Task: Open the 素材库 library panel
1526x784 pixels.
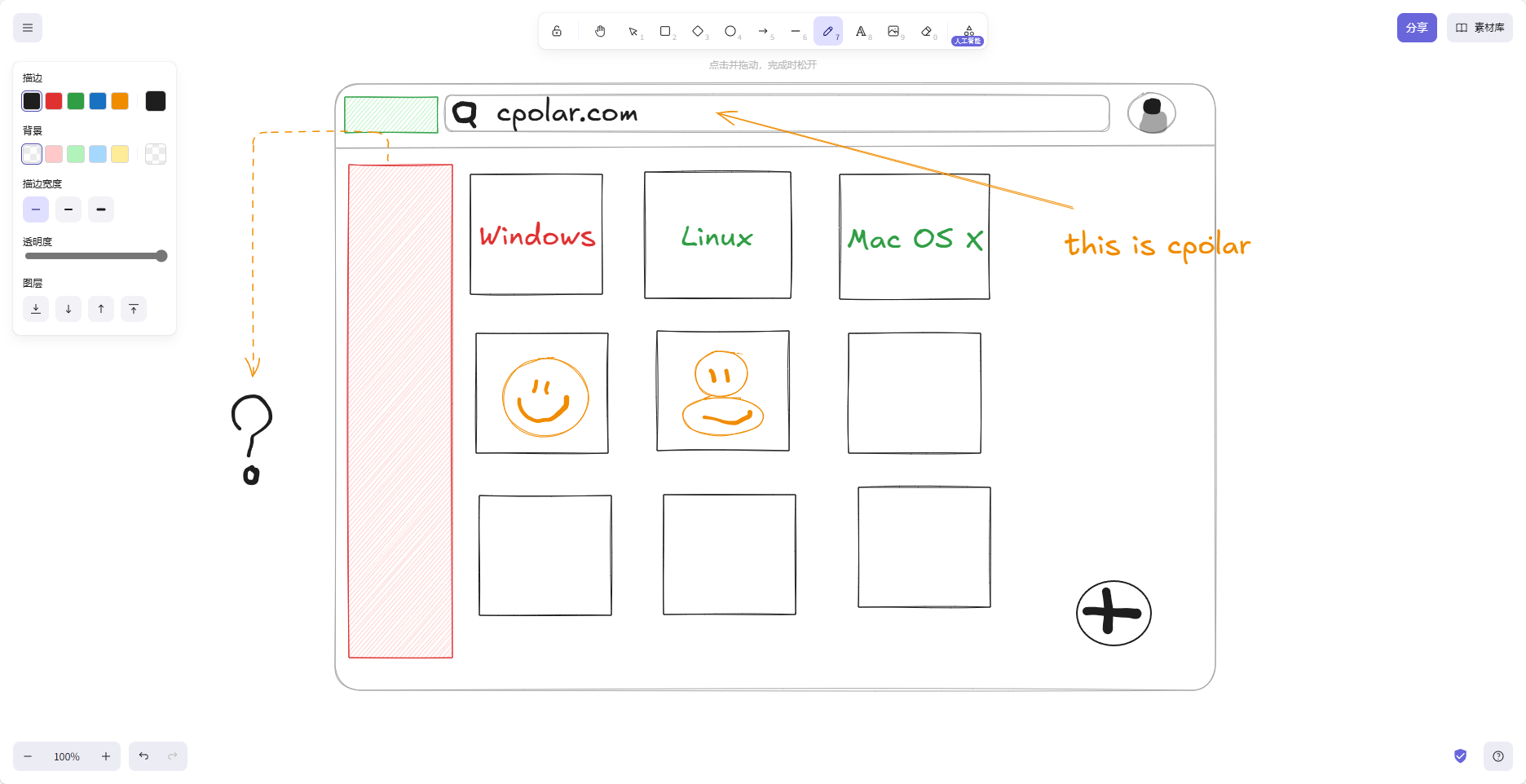Action: tap(1480, 28)
